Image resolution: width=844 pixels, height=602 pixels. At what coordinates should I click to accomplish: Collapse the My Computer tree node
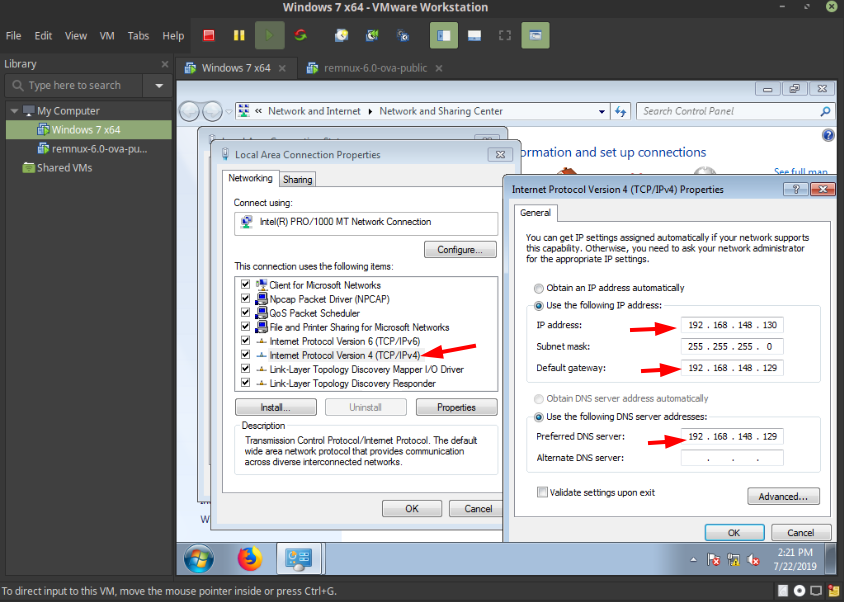14,111
